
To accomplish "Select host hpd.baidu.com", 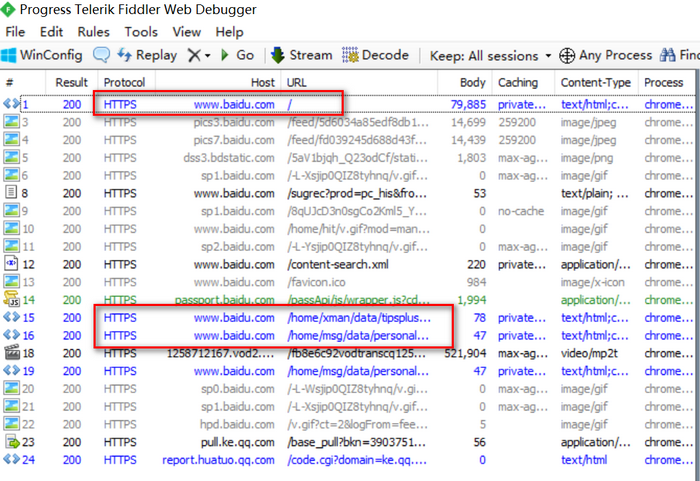I will pos(237,424).
